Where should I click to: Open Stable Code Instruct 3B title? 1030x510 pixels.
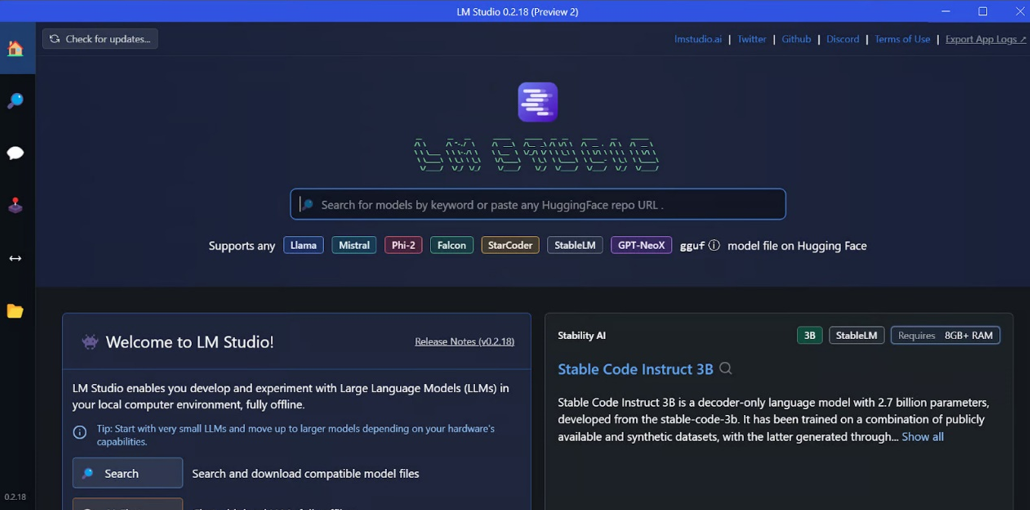(635, 369)
